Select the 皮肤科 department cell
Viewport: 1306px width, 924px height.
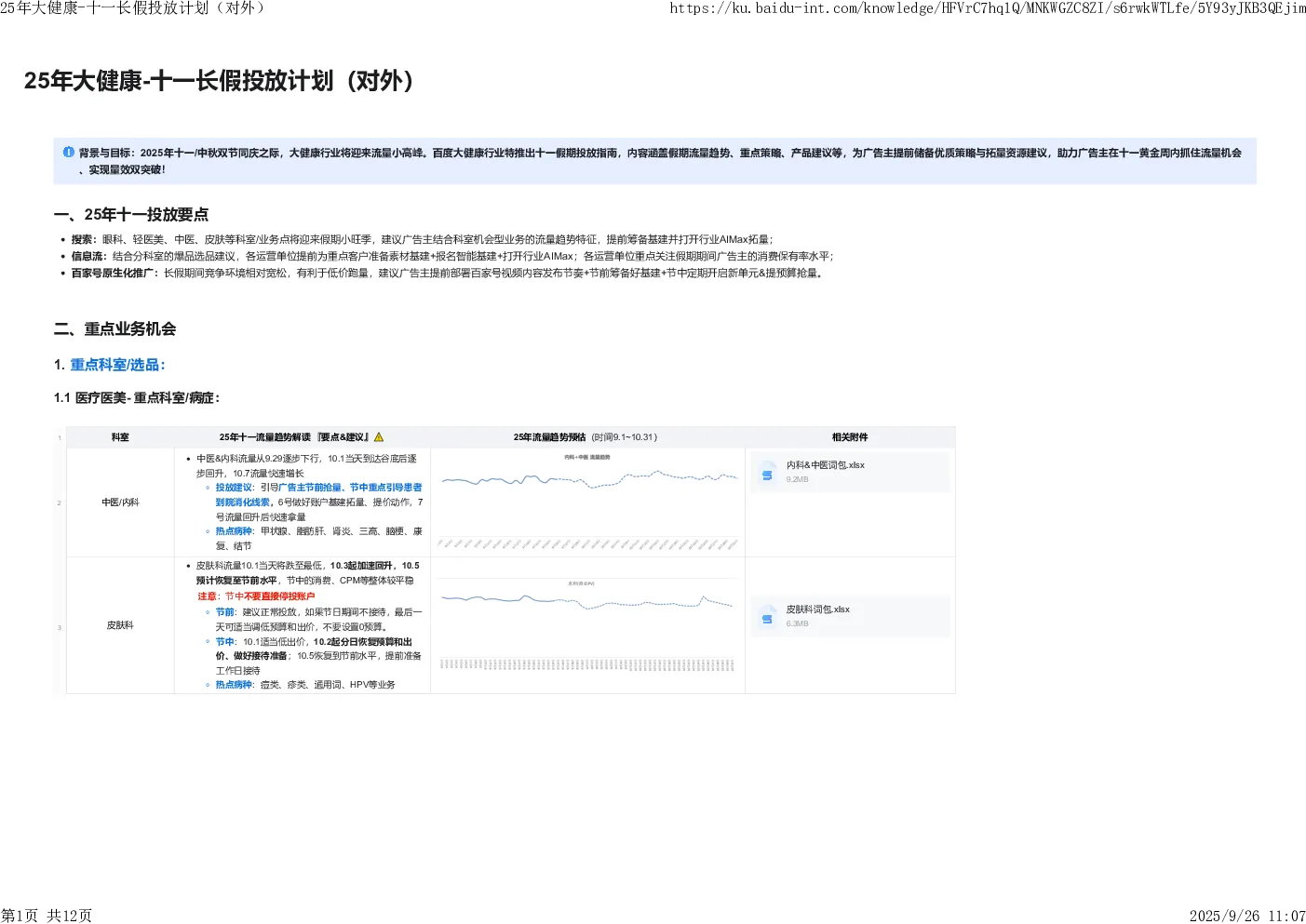tap(120, 625)
